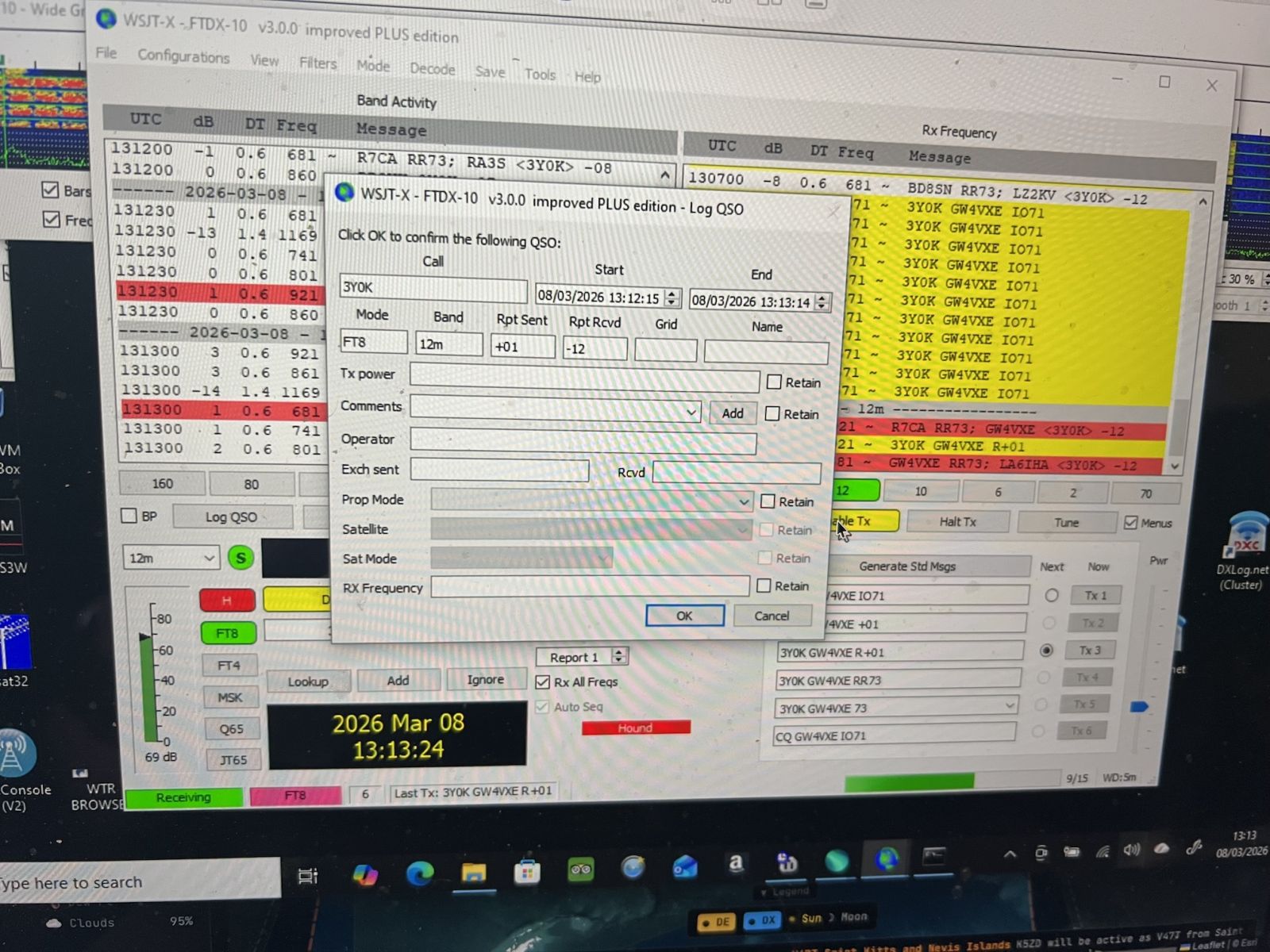The image size is (1270, 952).
Task: Click the green S spot button
Action: pos(240,558)
